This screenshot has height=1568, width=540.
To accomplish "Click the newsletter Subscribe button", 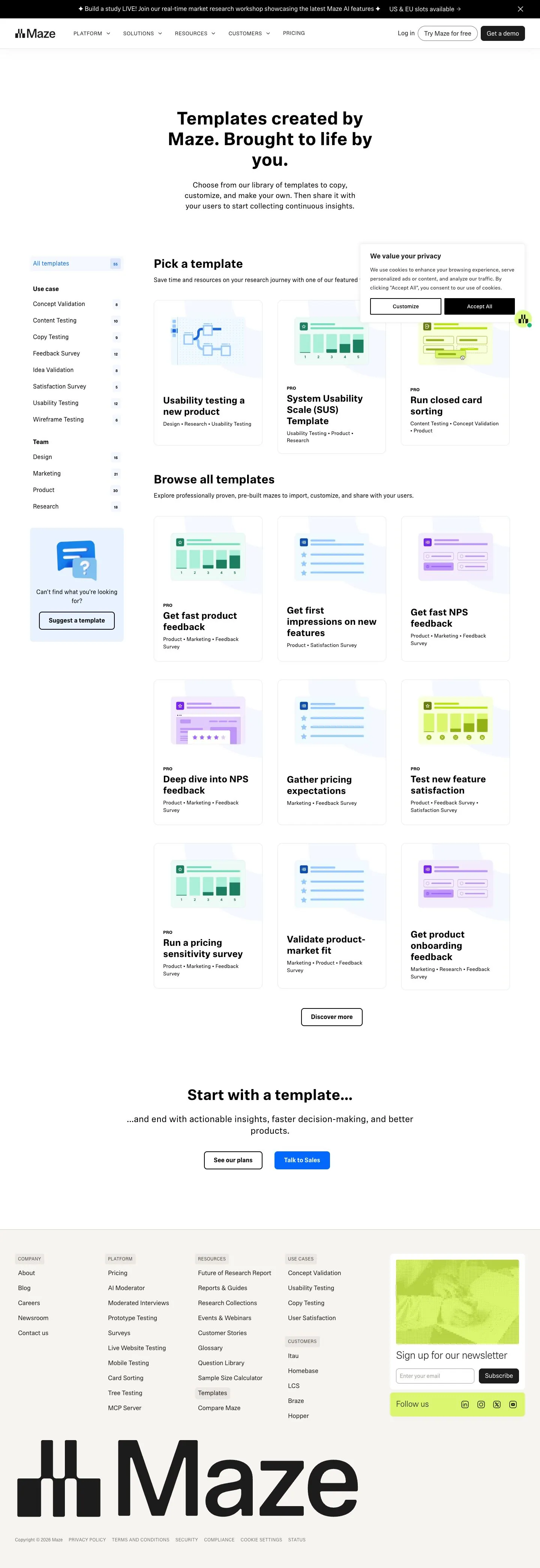I will 499,1376.
